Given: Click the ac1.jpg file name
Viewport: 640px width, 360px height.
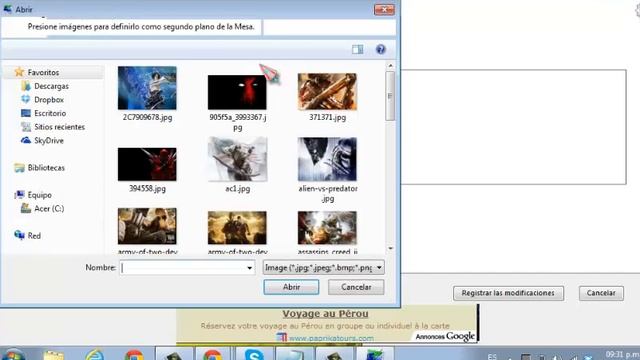Looking at the screenshot, I should coord(238,189).
